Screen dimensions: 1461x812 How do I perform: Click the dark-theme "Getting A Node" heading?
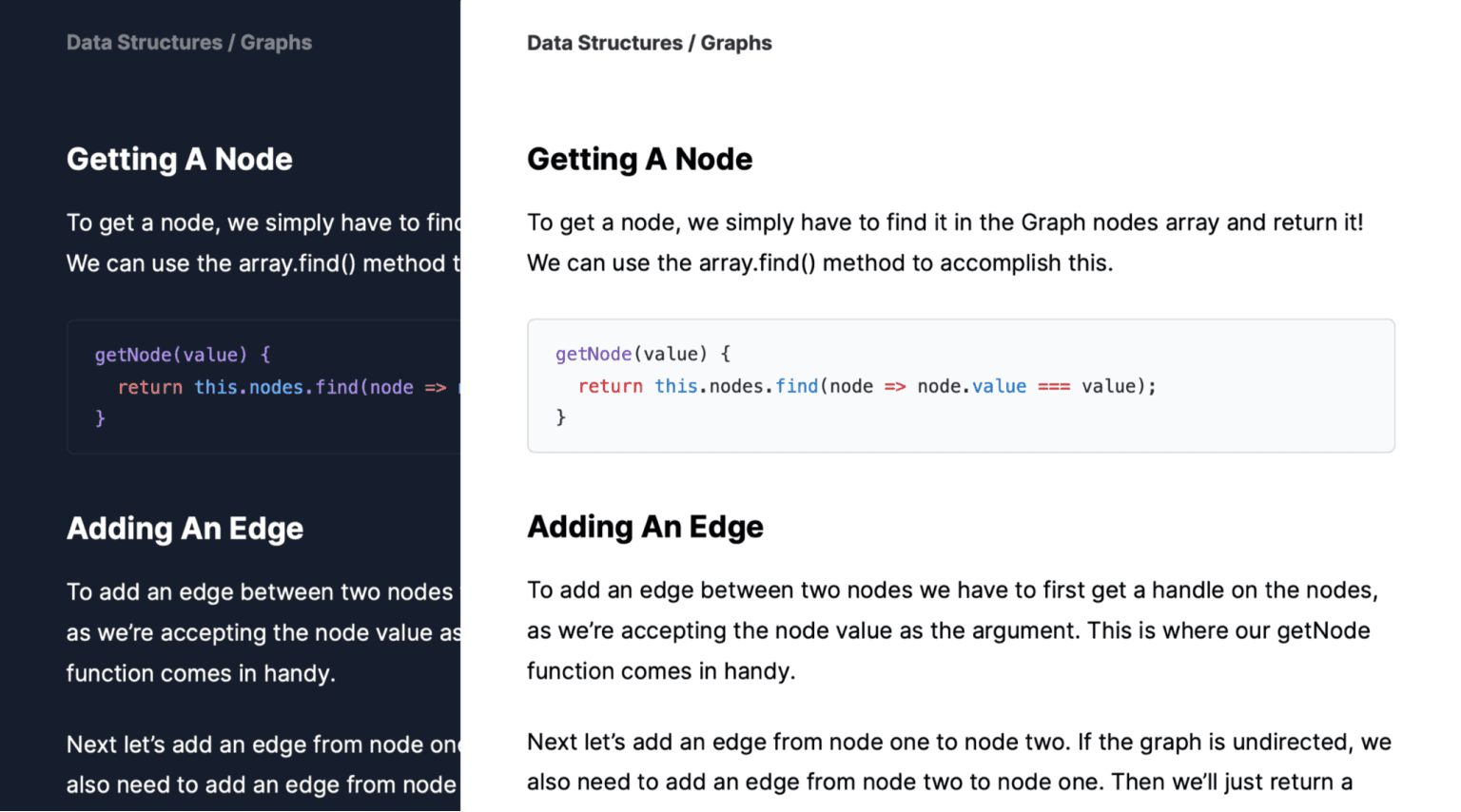(180, 159)
